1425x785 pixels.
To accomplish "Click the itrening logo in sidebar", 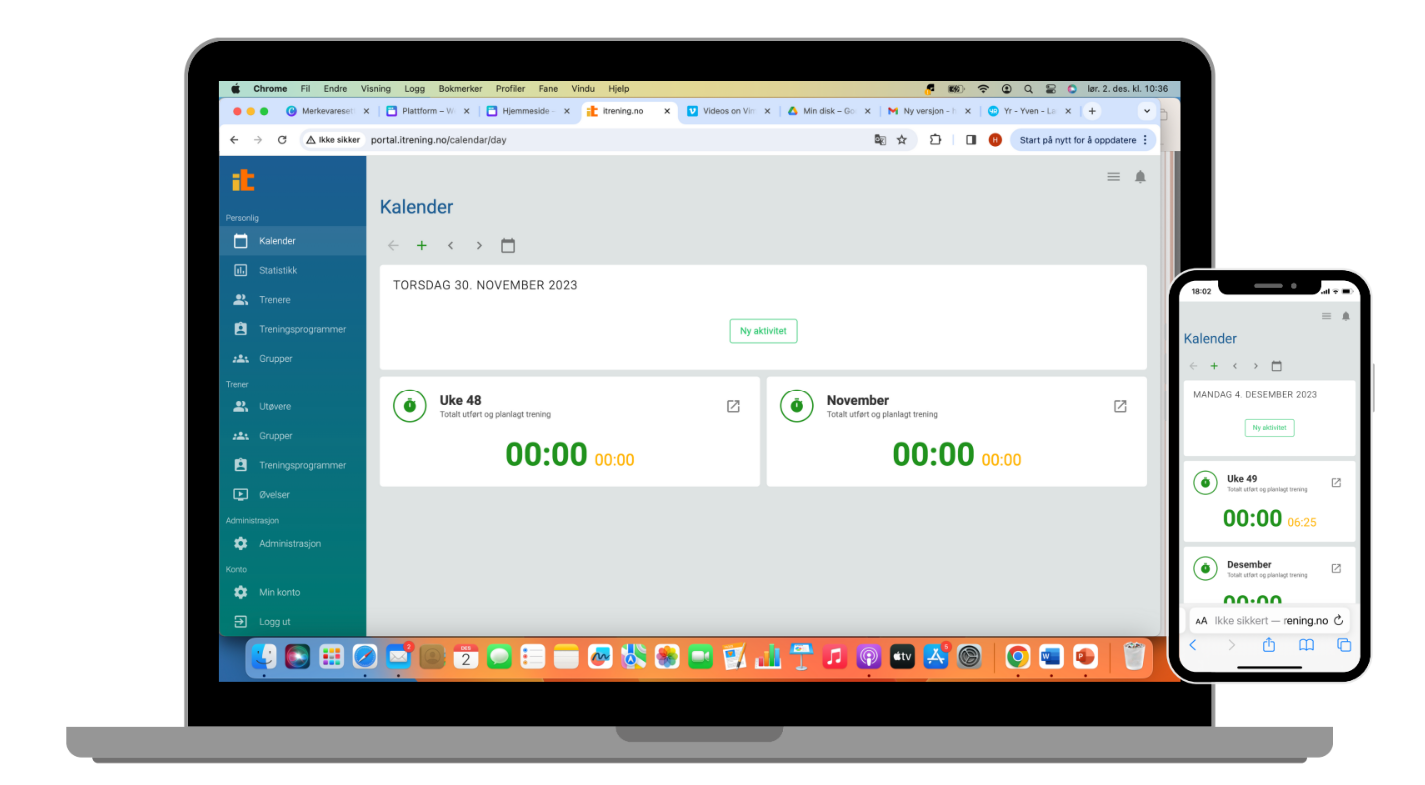I will (243, 181).
